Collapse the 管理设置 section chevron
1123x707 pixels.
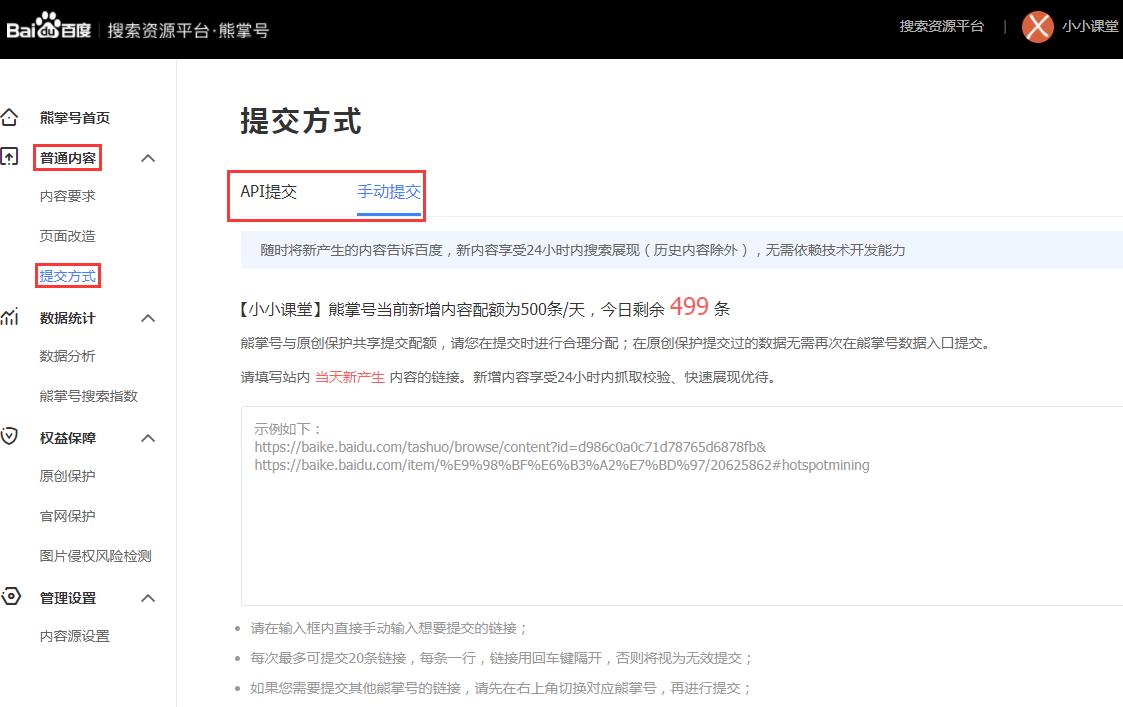[148, 597]
